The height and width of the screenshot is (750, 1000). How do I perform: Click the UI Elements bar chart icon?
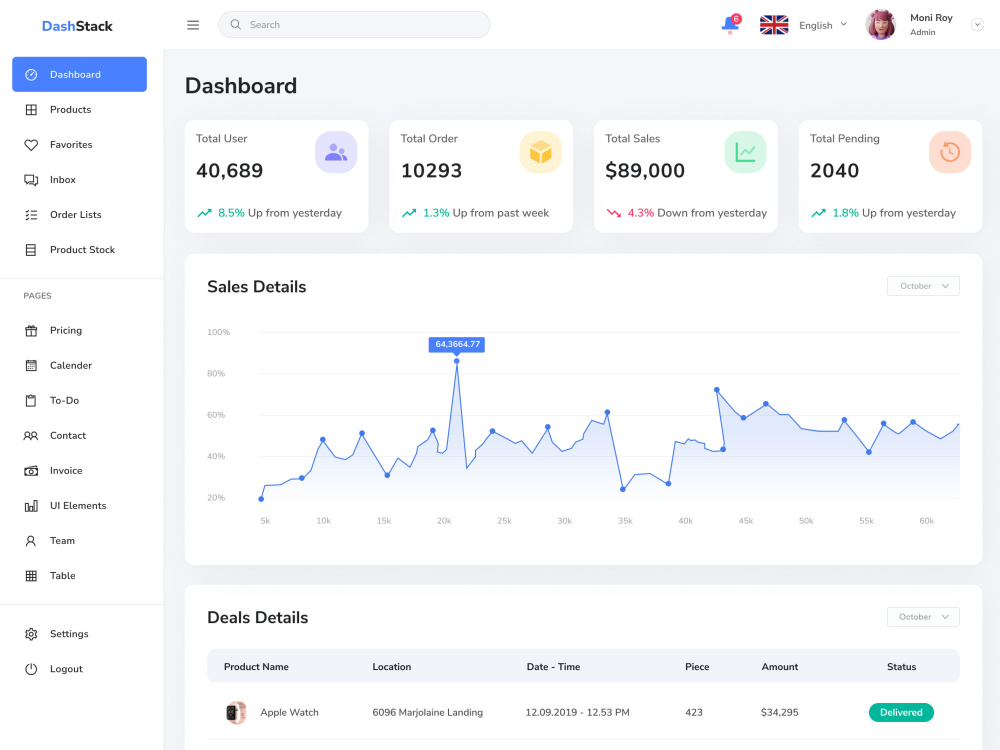coord(31,506)
